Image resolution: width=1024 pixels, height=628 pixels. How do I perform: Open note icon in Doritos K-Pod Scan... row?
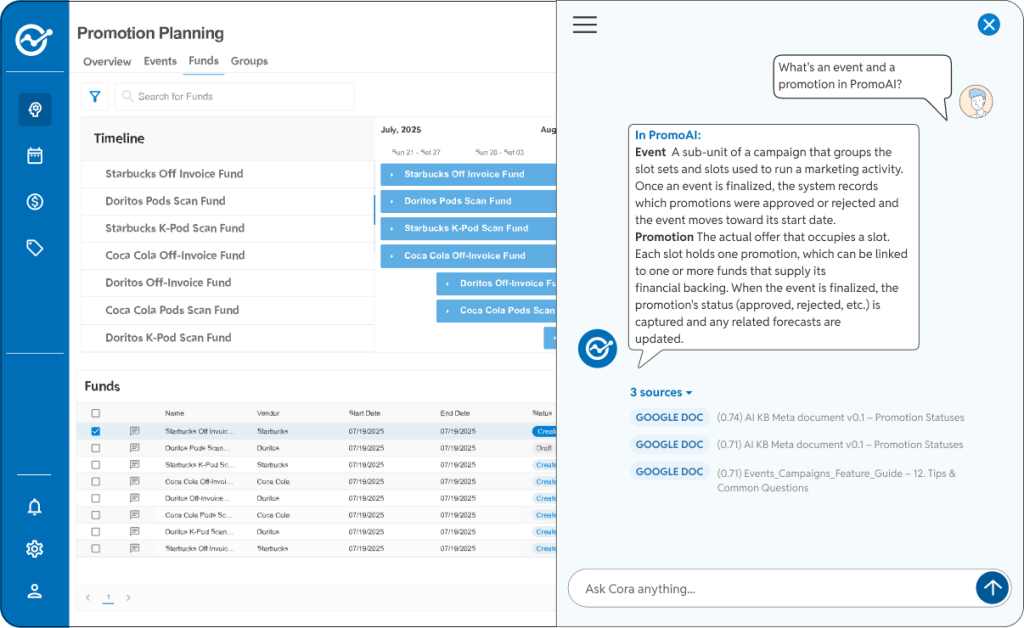(135, 531)
